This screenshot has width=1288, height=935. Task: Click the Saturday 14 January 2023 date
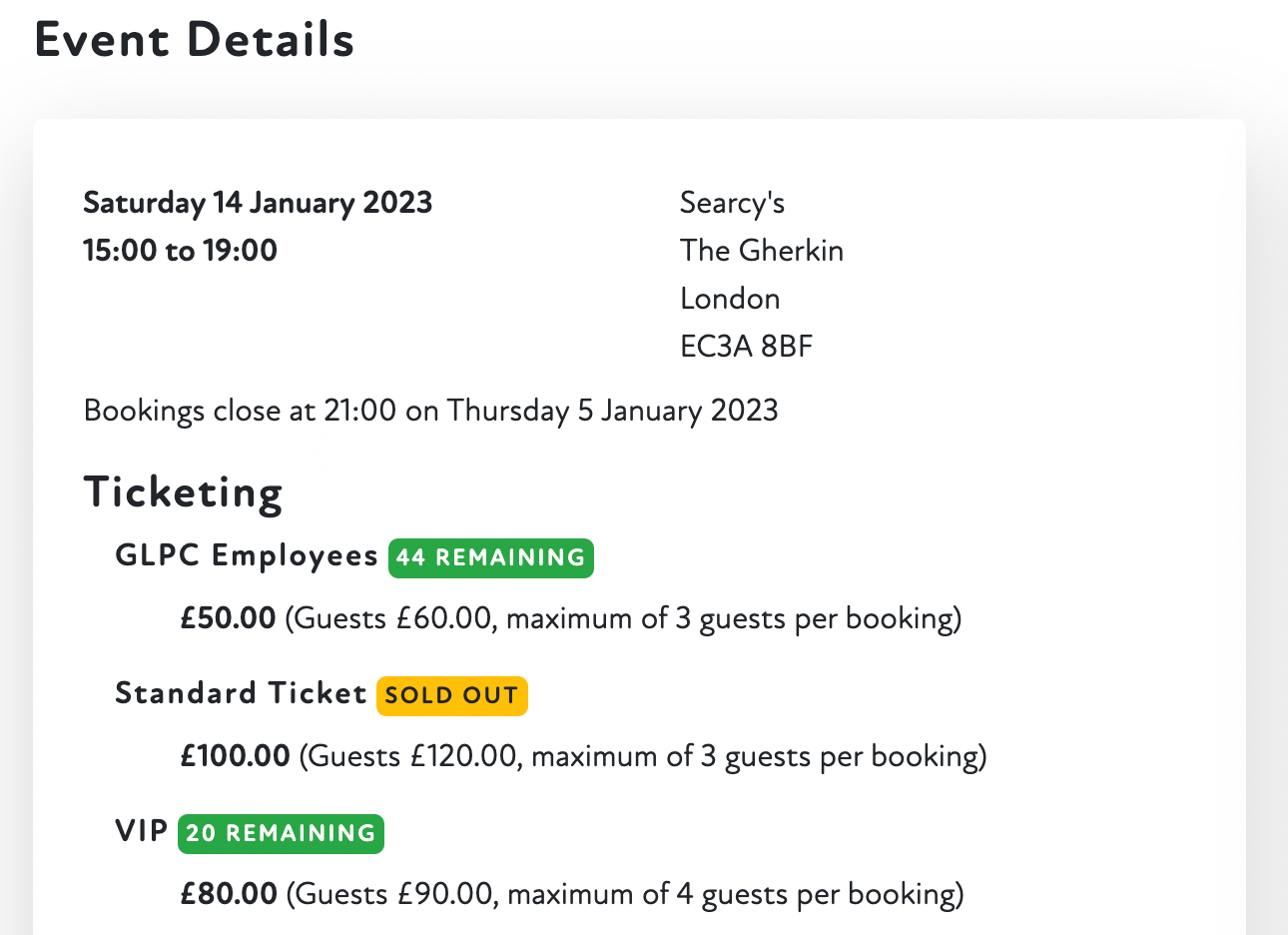coord(258,203)
